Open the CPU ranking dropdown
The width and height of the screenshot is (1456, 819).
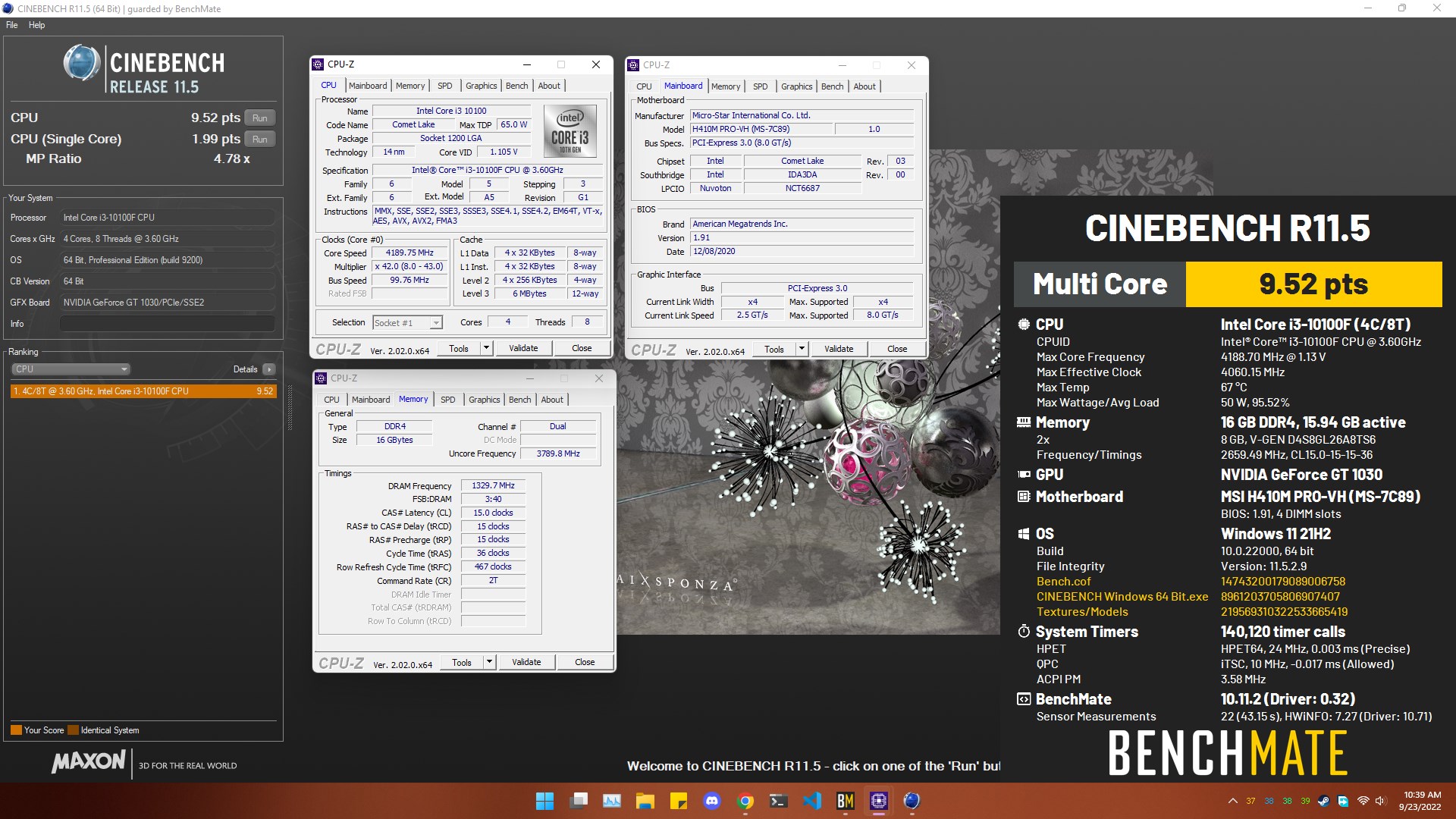[x=71, y=369]
